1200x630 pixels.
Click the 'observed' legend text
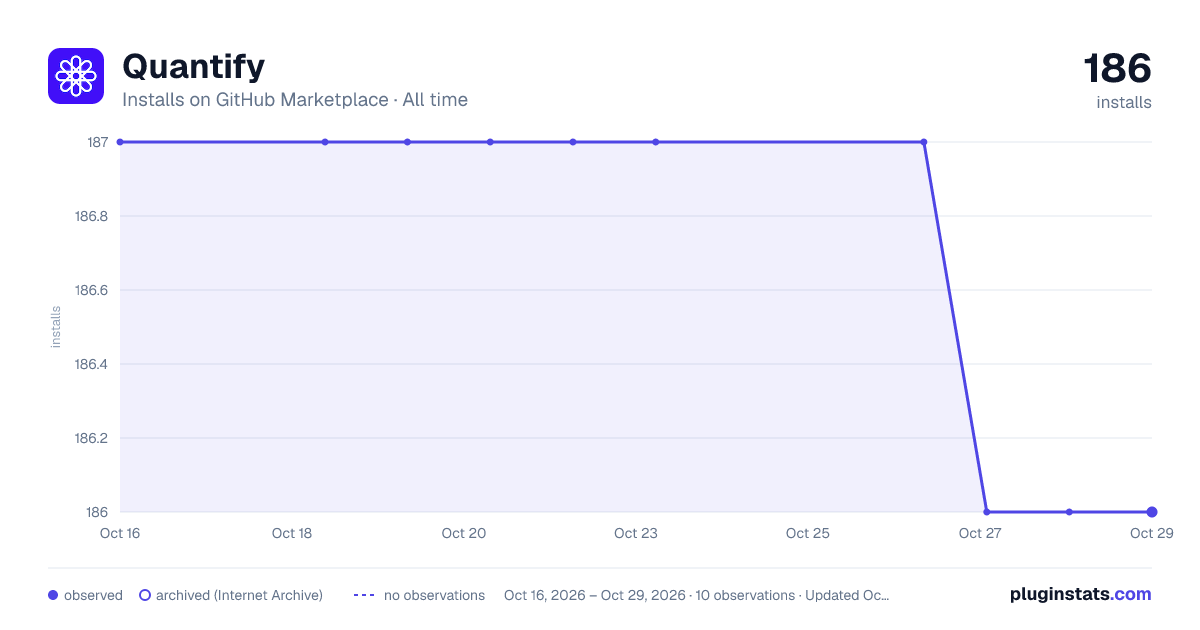[93, 595]
